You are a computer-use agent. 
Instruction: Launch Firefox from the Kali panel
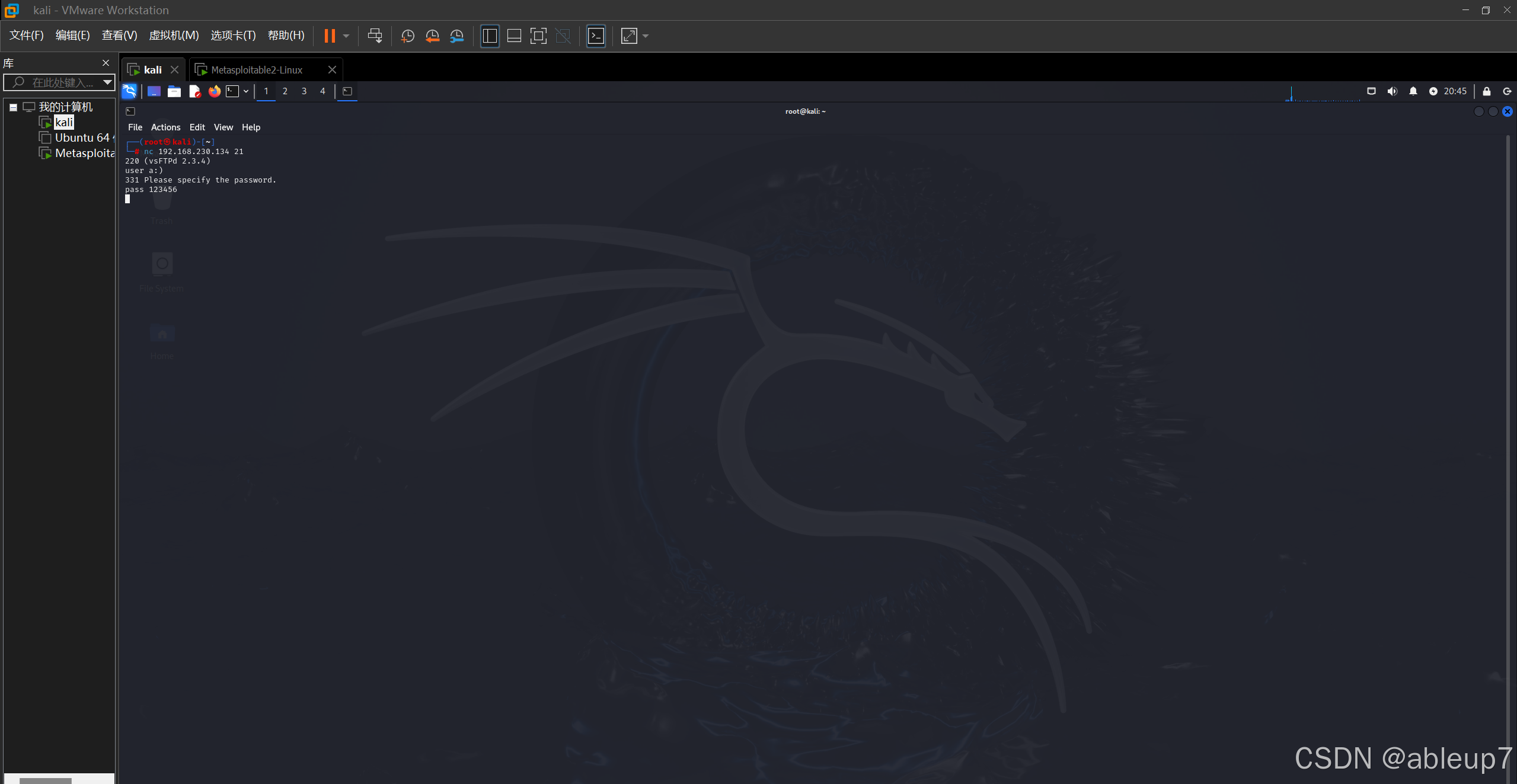click(x=214, y=91)
